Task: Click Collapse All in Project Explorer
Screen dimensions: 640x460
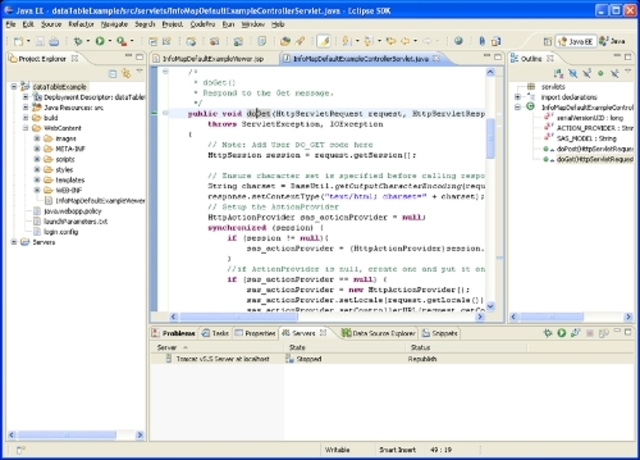Action: coord(111,73)
